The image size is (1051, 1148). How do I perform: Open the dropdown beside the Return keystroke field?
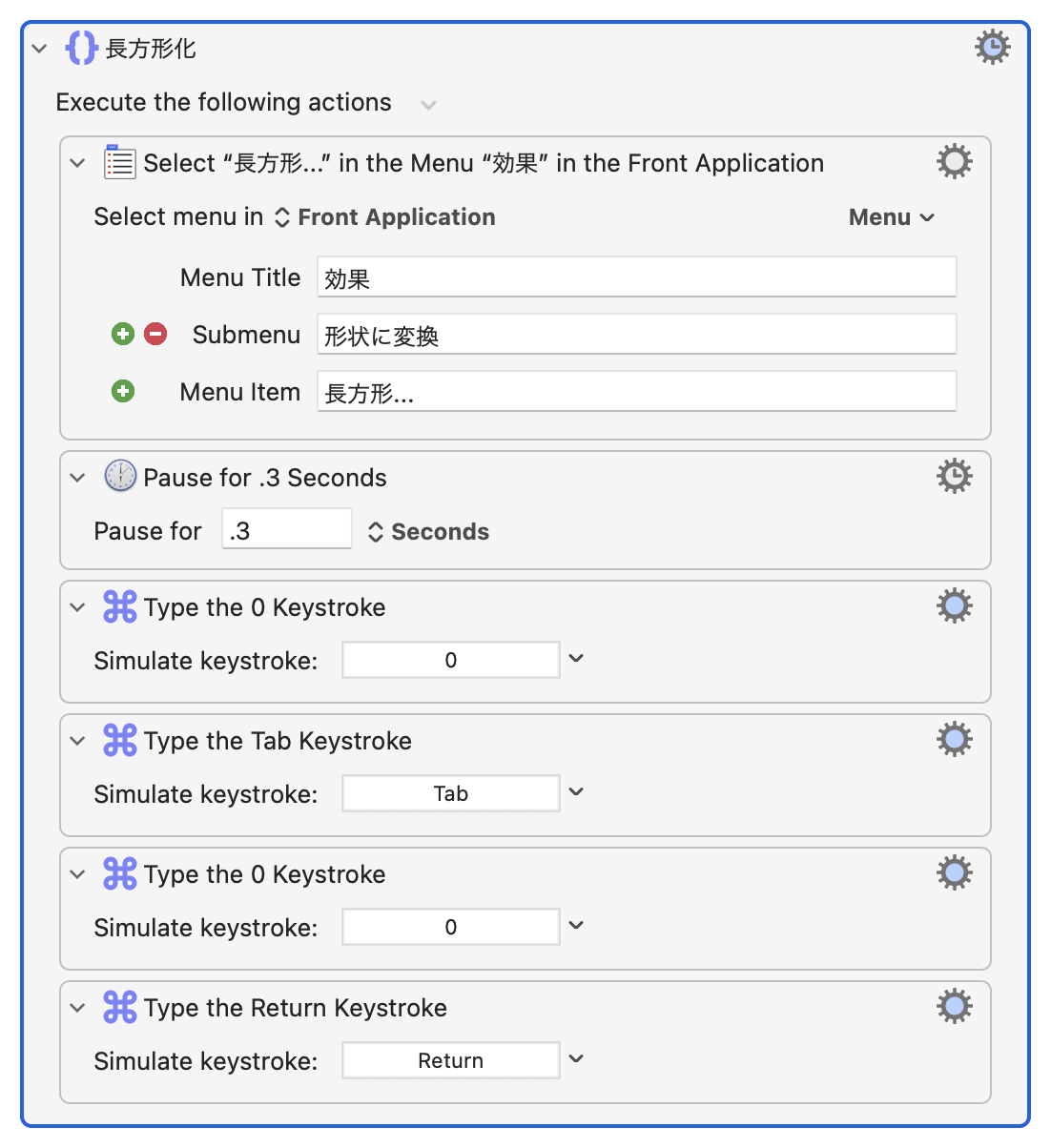point(576,1059)
